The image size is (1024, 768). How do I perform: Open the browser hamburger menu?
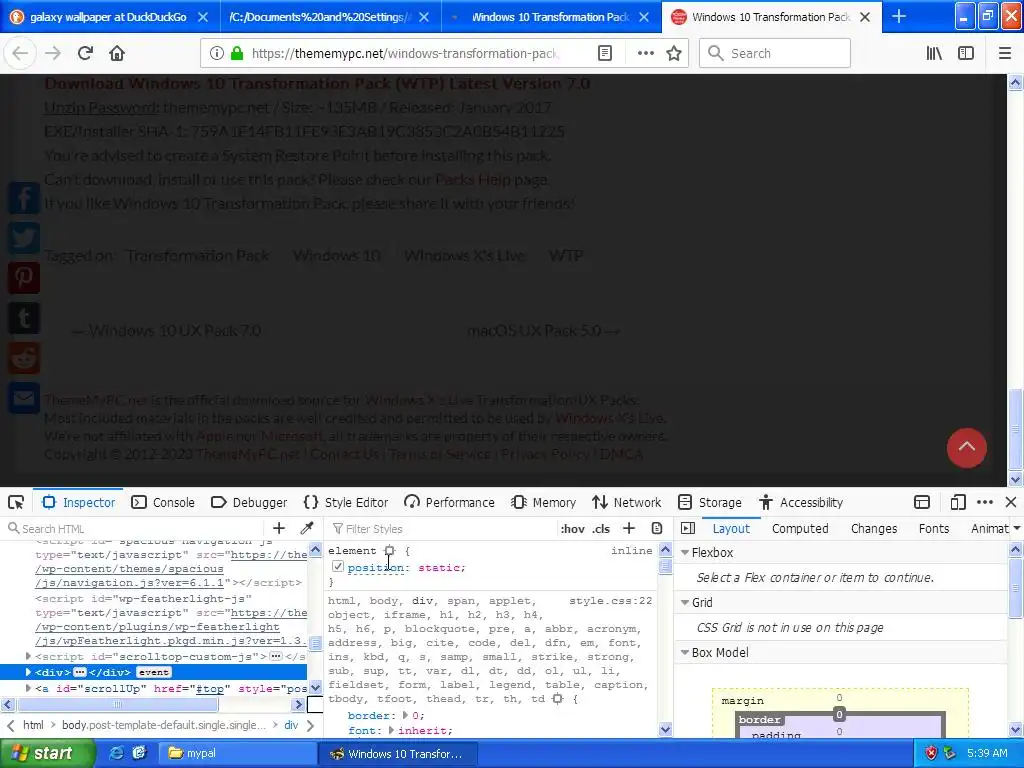[1004, 53]
